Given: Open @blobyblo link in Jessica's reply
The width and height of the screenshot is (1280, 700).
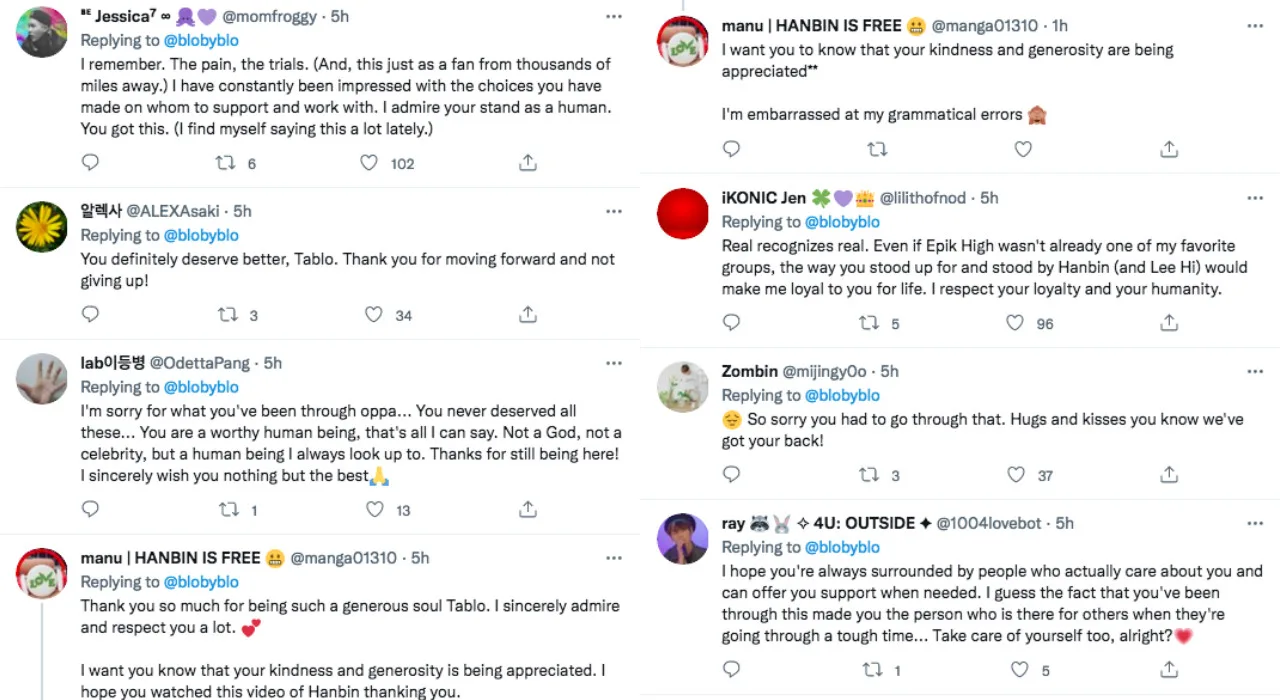Looking at the screenshot, I should (201, 41).
